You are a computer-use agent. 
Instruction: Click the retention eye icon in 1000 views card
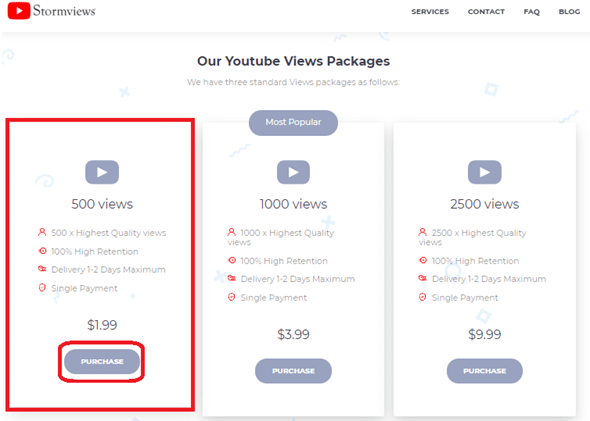point(232,260)
